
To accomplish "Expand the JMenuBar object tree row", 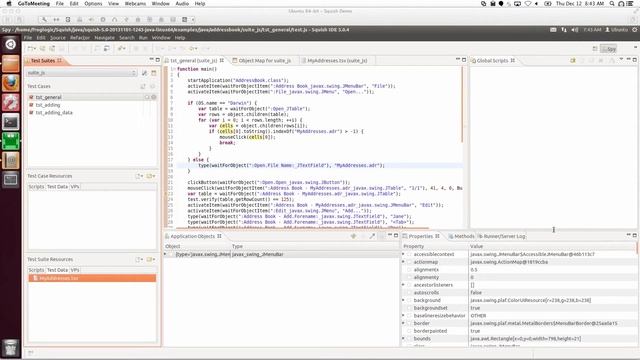I will (166, 254).
